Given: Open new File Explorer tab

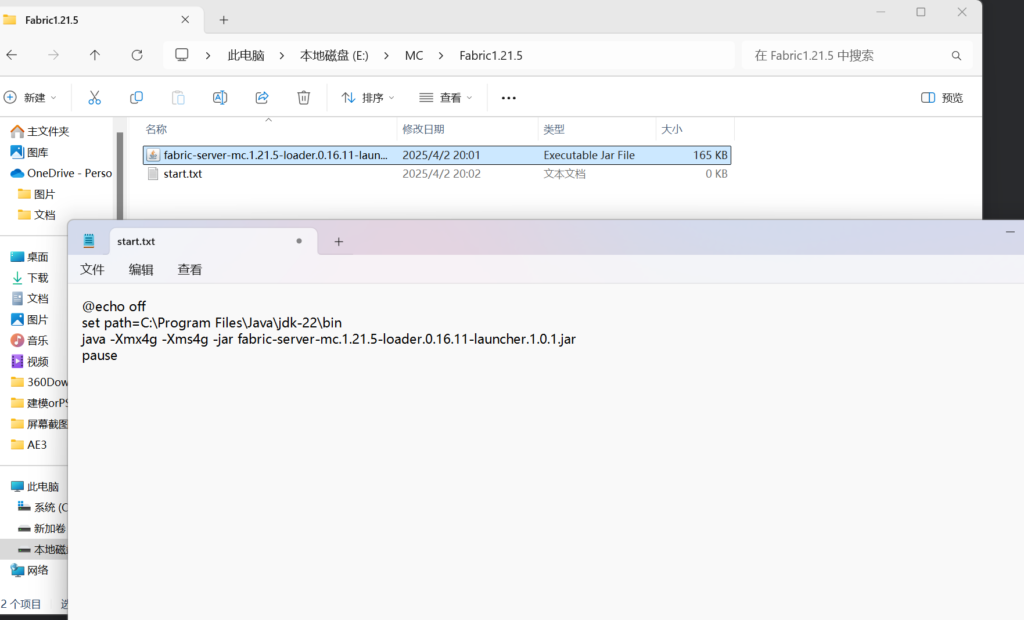Looking at the screenshot, I should point(223,20).
